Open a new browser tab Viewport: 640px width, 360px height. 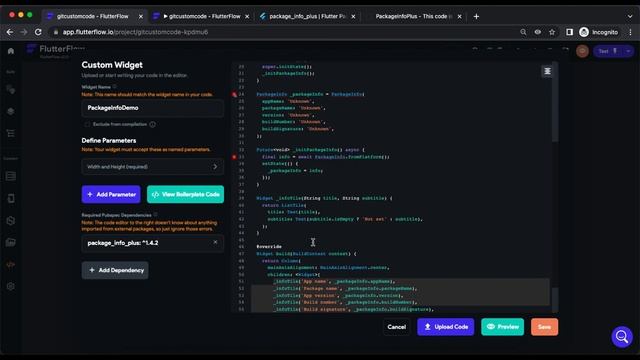pyautogui.click(x=476, y=16)
